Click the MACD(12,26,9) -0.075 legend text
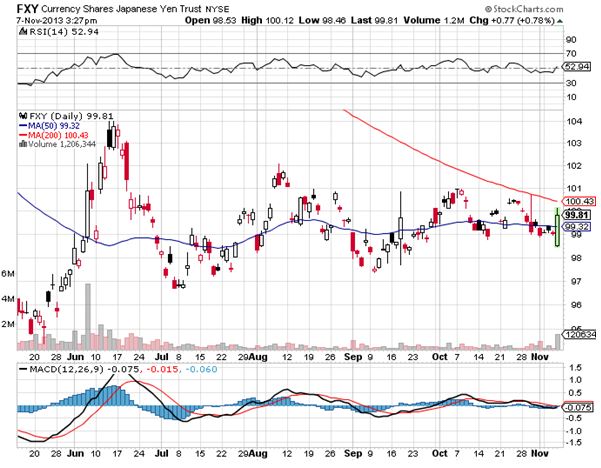This screenshot has height=468, width=601. (84, 369)
